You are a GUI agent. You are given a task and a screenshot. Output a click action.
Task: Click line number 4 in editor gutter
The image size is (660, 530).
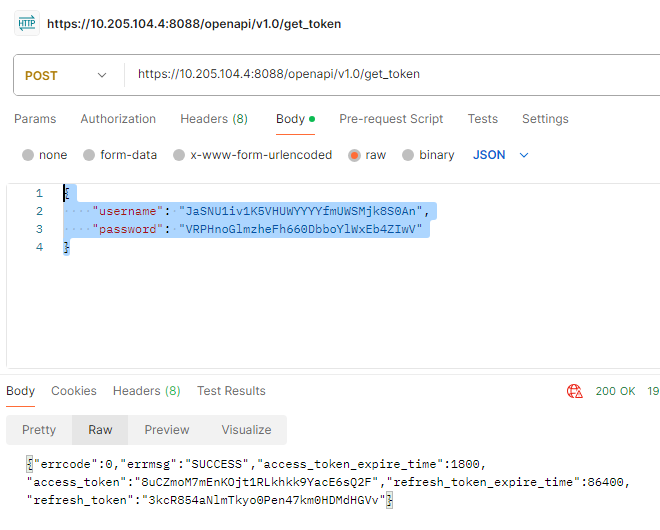click(x=39, y=247)
